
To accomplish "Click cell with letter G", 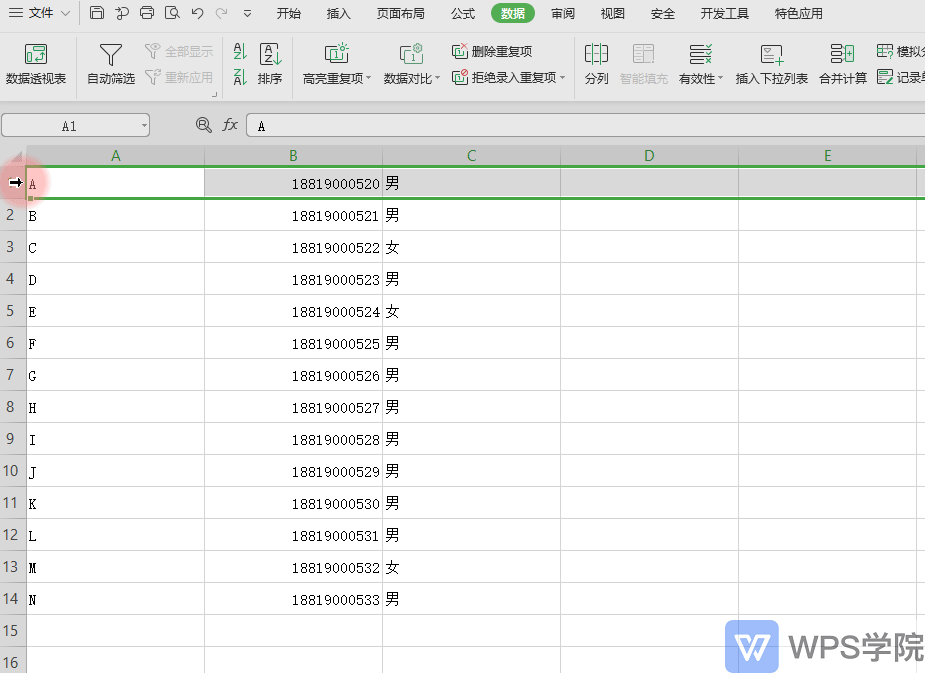I will pyautogui.click(x=116, y=375).
